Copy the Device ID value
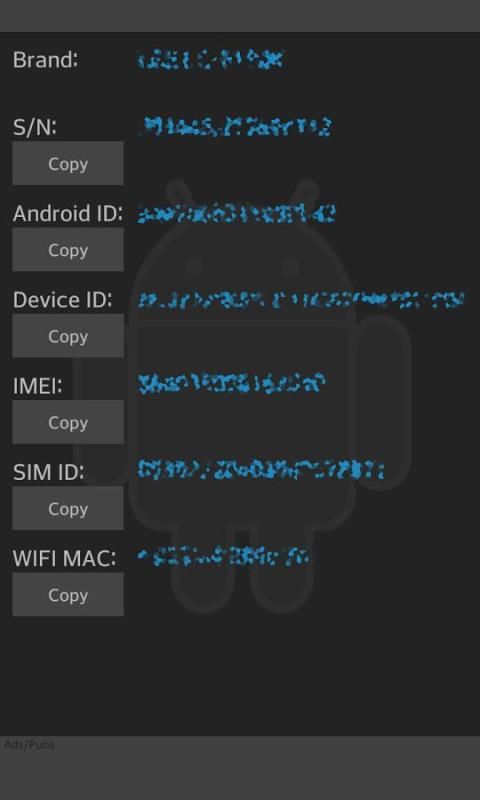The image size is (480, 800). (x=68, y=336)
